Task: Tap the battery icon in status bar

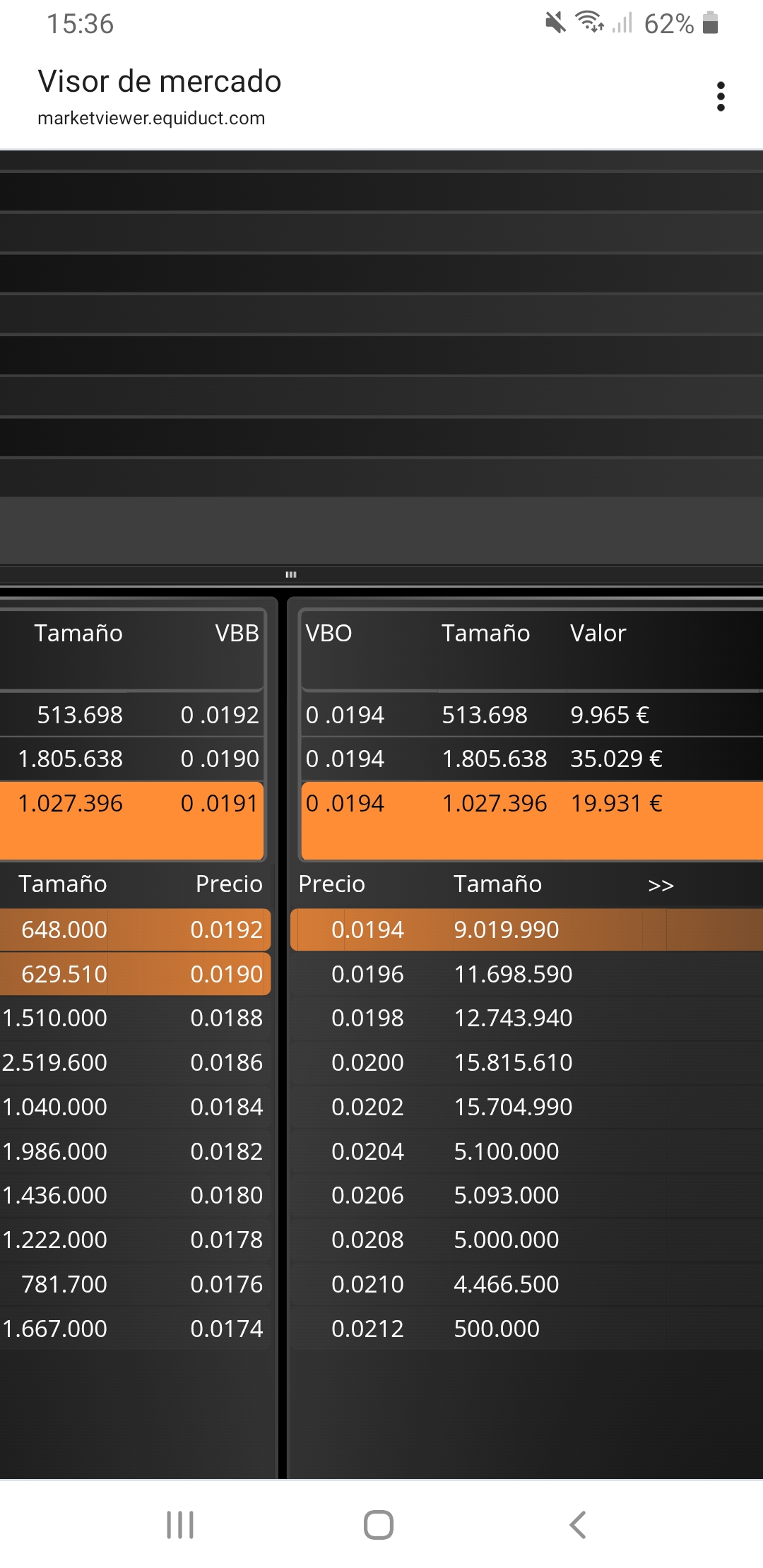Action: [711, 23]
